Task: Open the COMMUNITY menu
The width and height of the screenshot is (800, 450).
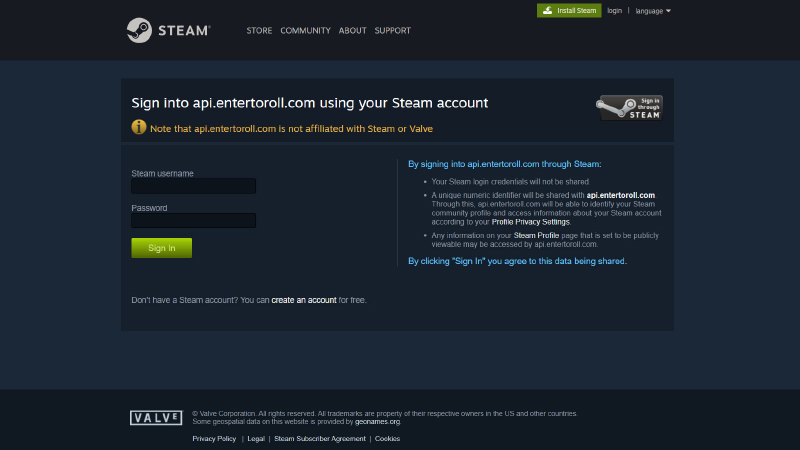Action: [x=305, y=31]
